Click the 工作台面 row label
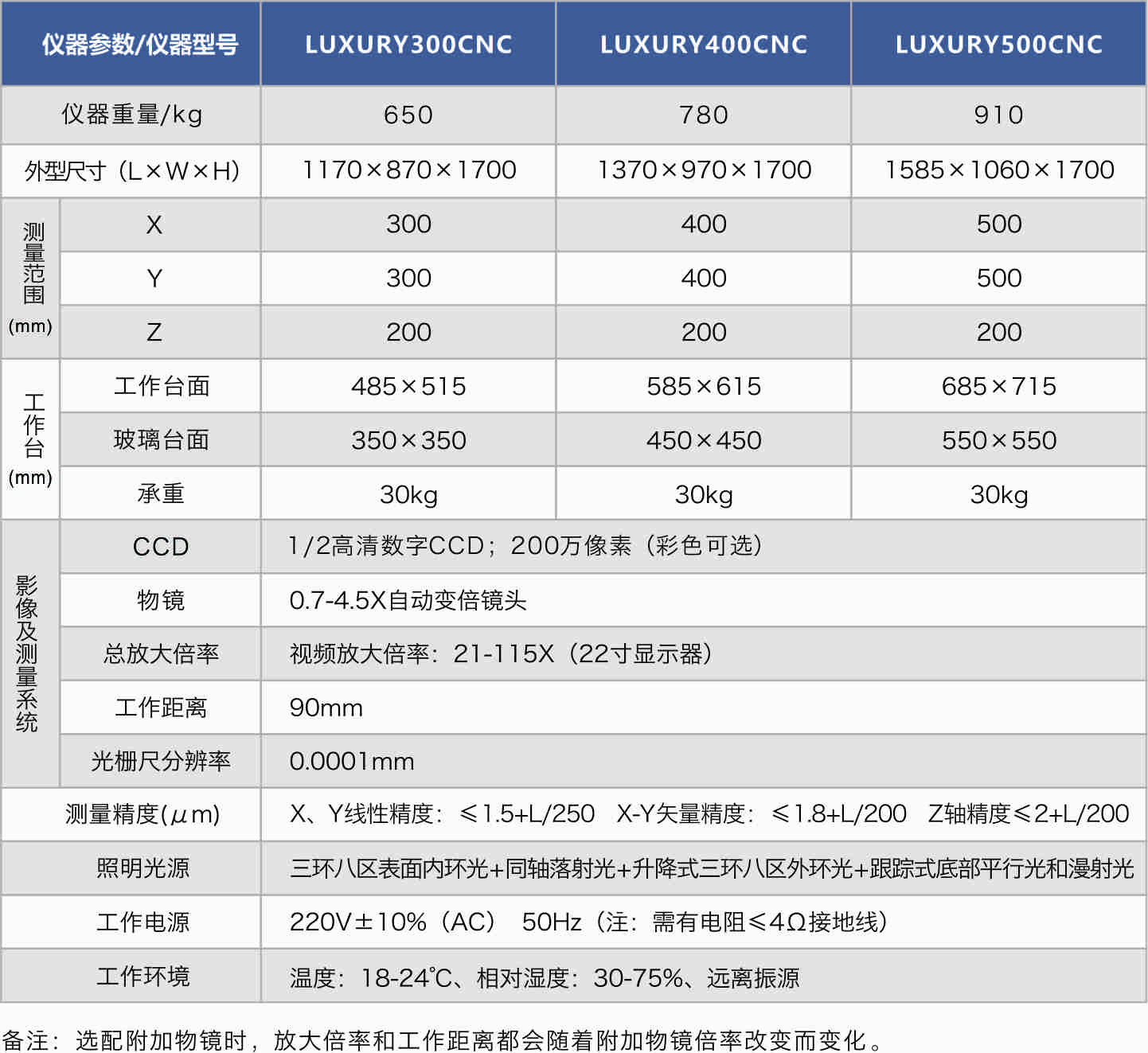 coord(162,386)
